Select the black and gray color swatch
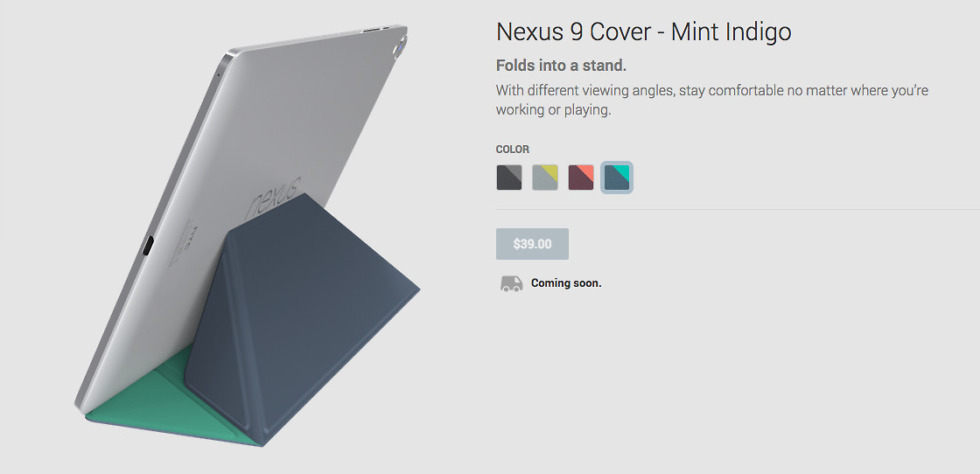Screen dimensions: 980x474 (x=509, y=178)
